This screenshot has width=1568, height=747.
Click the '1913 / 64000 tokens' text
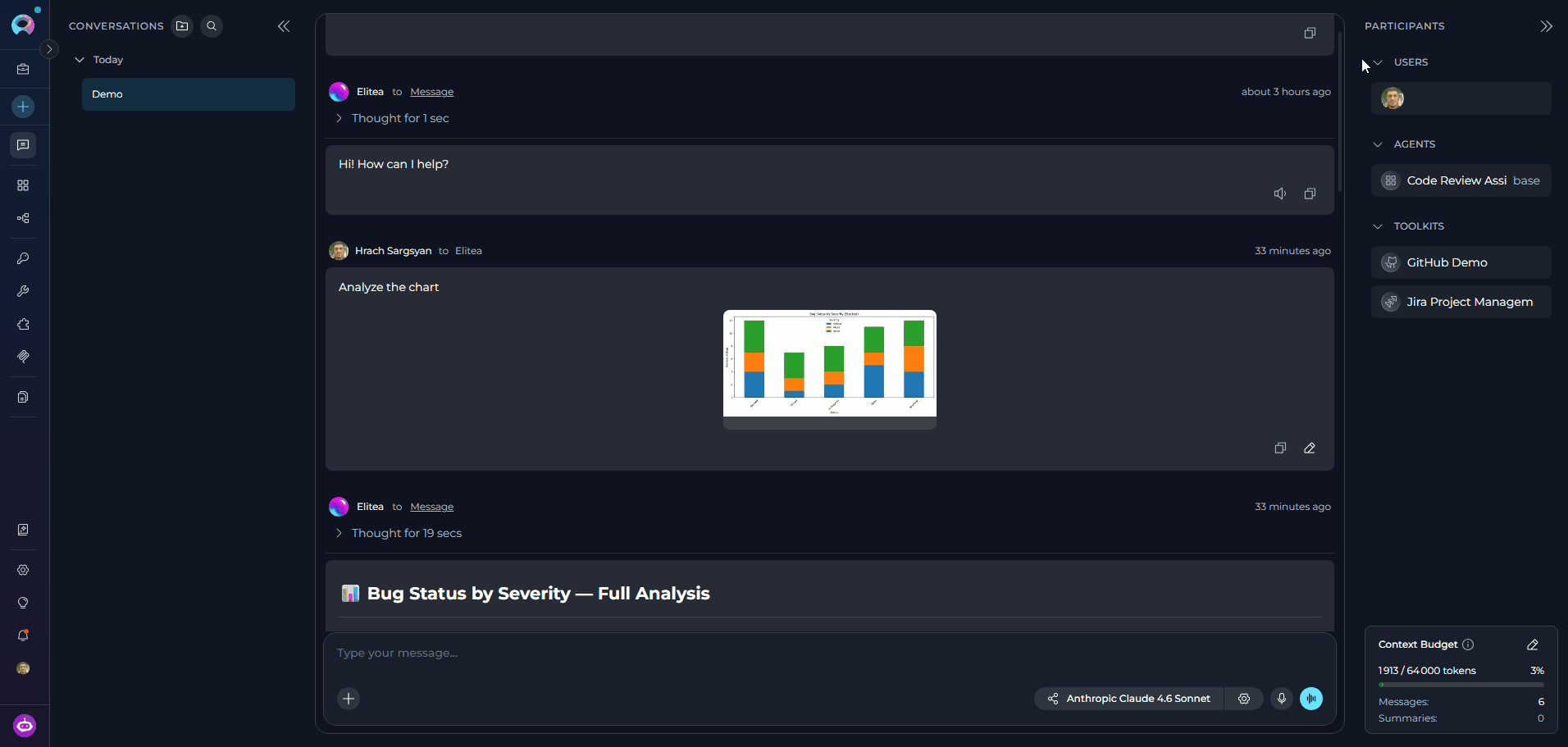(1427, 671)
